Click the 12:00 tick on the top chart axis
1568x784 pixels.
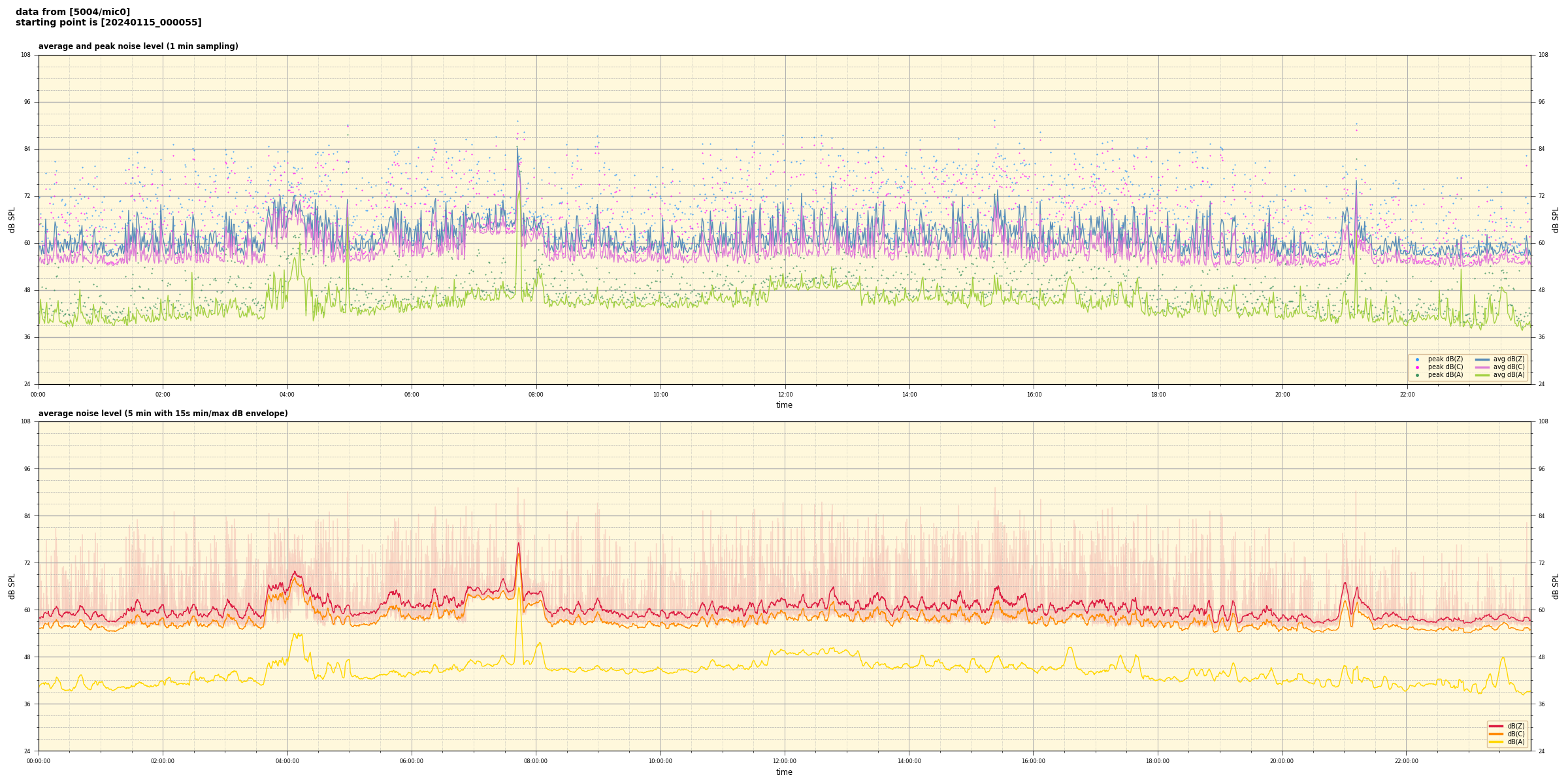(785, 395)
